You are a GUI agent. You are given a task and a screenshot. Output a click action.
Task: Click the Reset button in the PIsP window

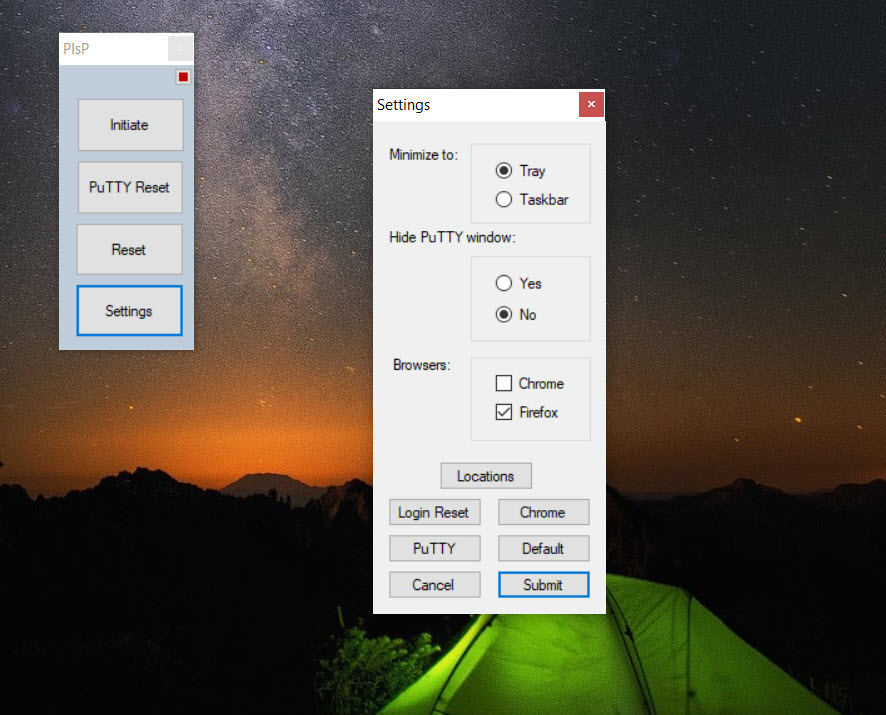tap(129, 249)
